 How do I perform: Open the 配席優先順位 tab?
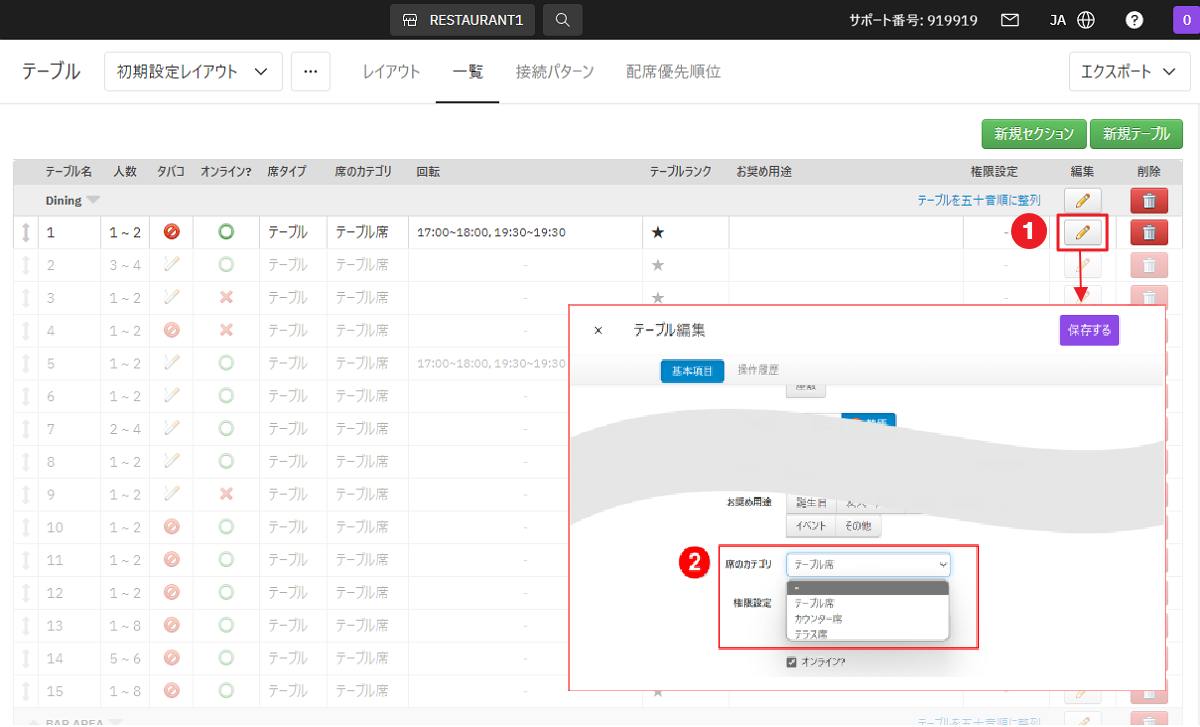click(673, 72)
